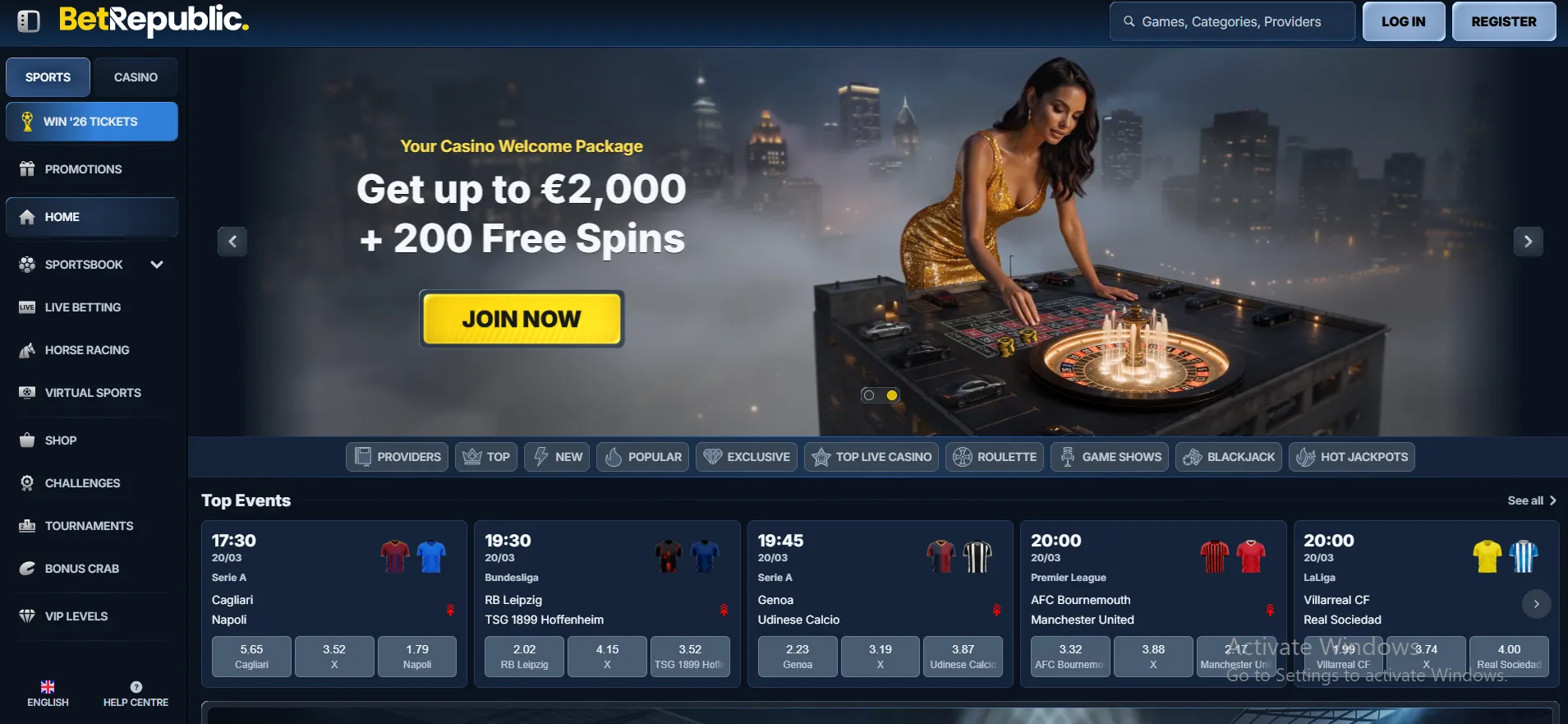Focus the Games, Categories, Providers search field
The width and height of the screenshot is (1568, 724).
[x=1232, y=22]
